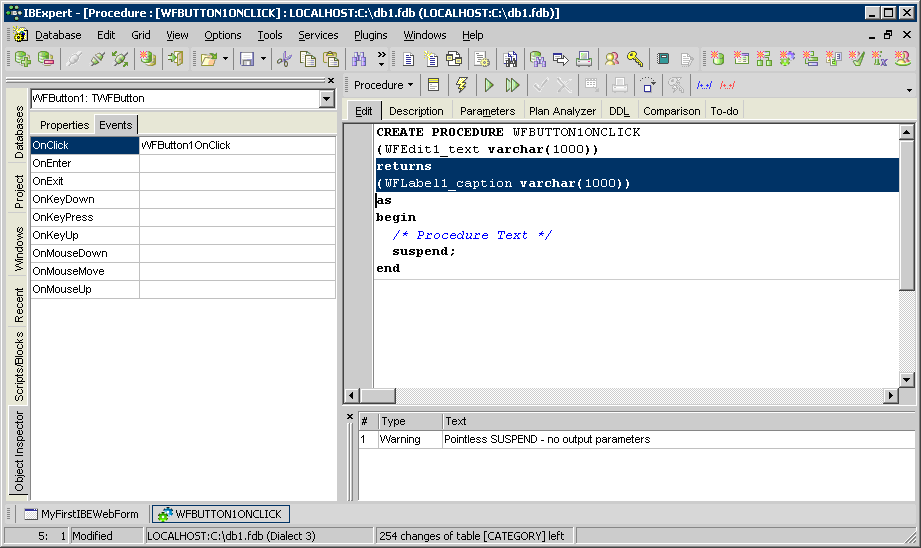Viewport: 921px width, 548px height.
Task: Click the editor vertical scrollbar down arrow
Action: [x=906, y=380]
